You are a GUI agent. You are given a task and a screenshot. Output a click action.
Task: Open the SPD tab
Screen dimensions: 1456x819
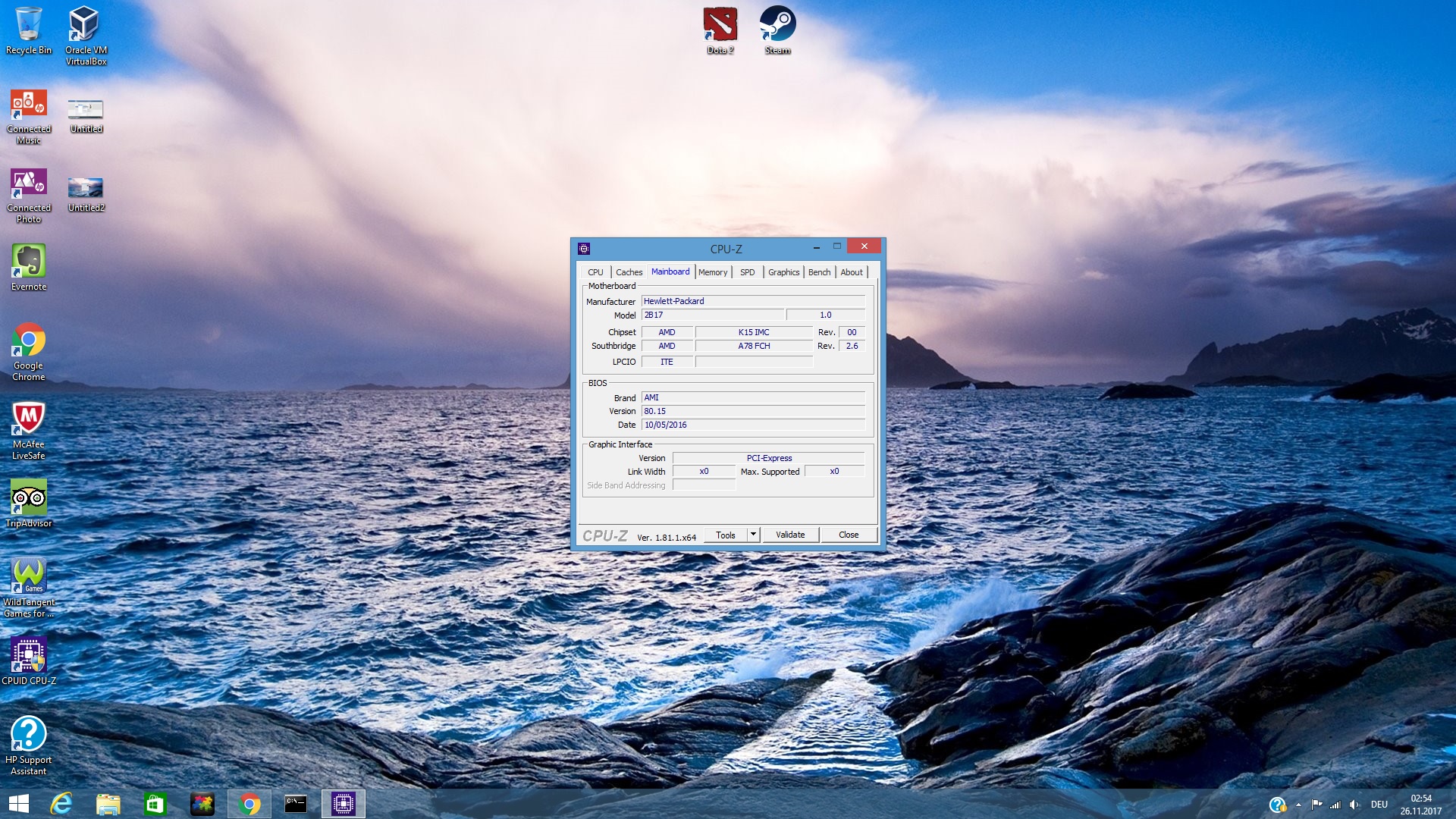coord(747,272)
